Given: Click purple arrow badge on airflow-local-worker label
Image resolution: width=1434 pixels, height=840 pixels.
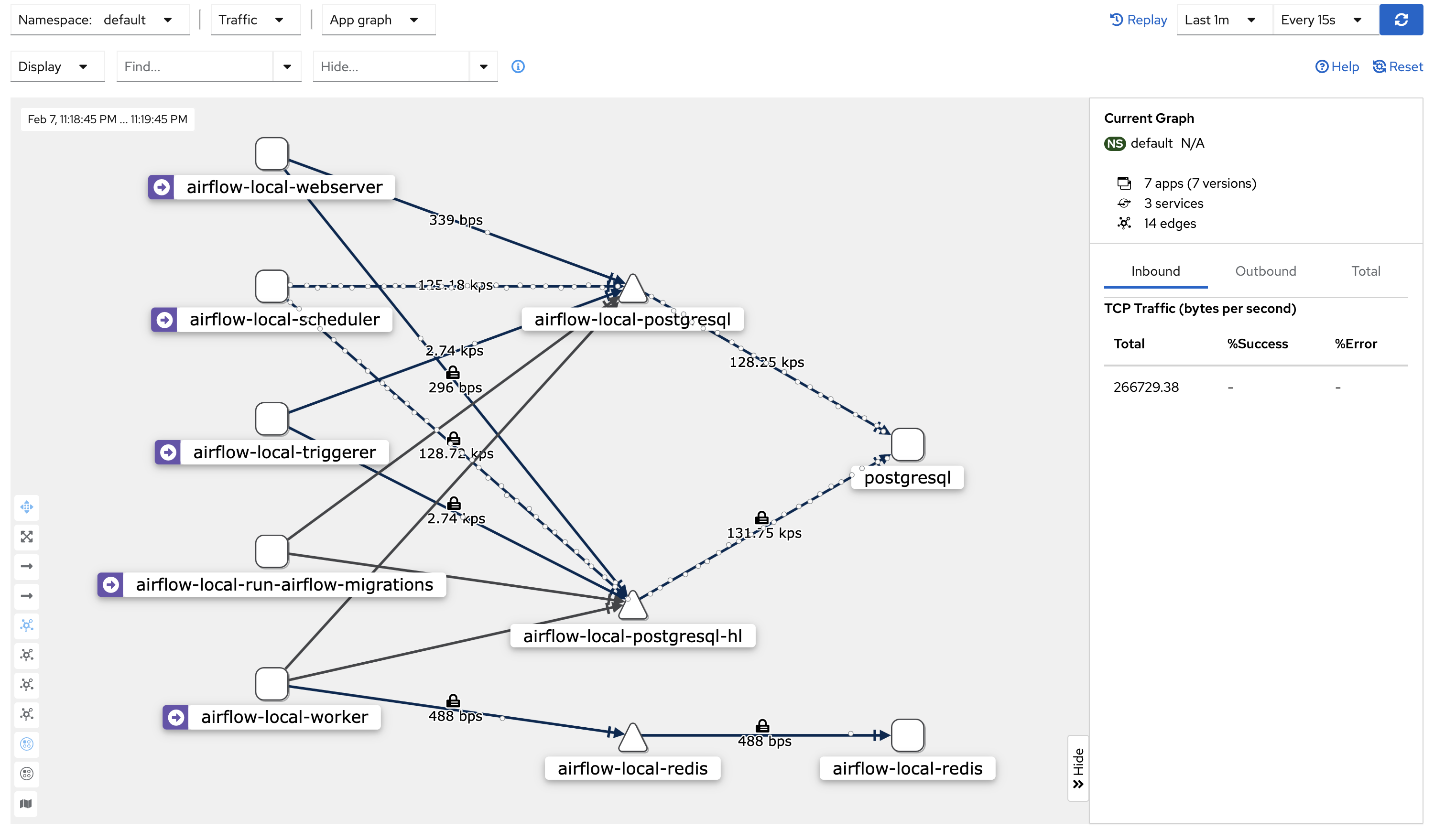Looking at the screenshot, I should 176,717.
